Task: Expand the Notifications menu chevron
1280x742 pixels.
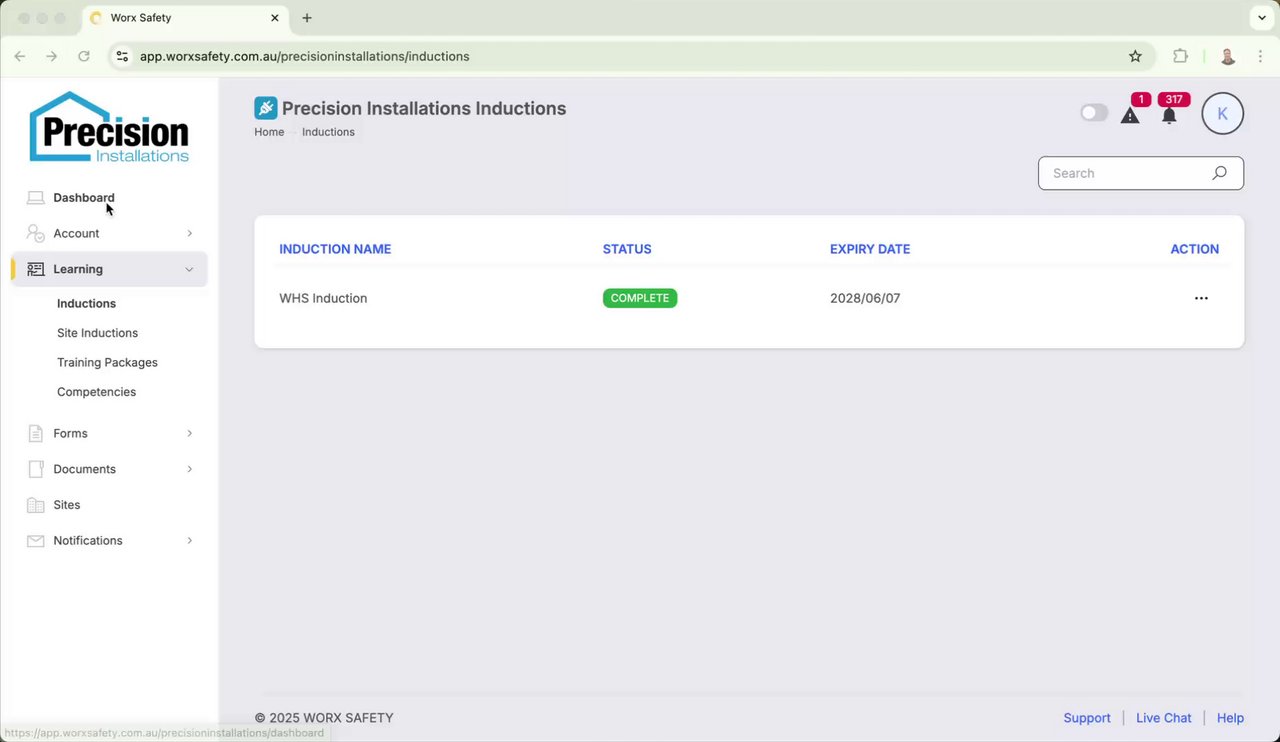Action: click(189, 541)
